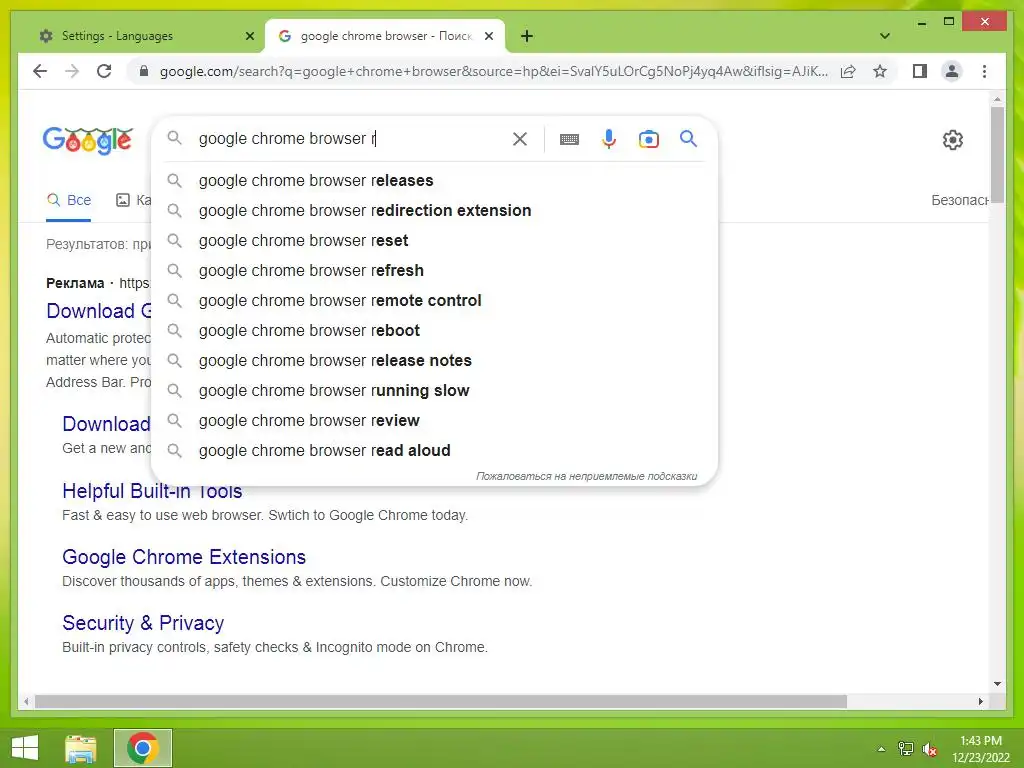Screen dimensions: 1024x768
Task: View site information via the padlock icon
Action: click(144, 71)
